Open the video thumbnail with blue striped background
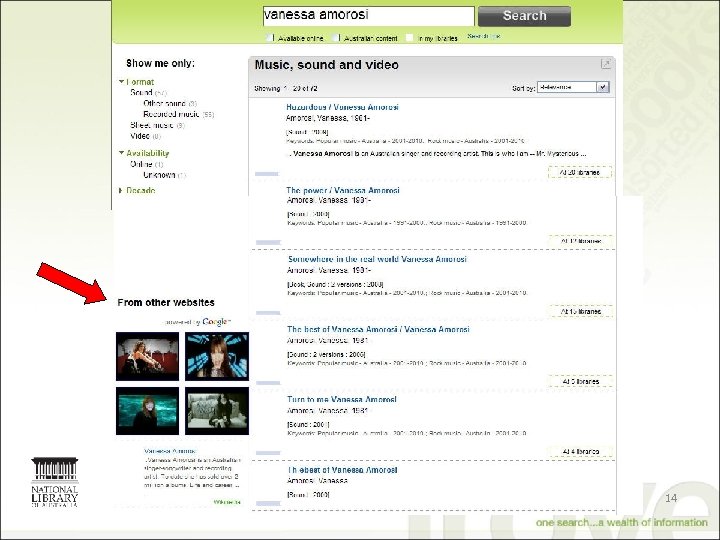This screenshot has width=720, height=540. click(x=217, y=356)
